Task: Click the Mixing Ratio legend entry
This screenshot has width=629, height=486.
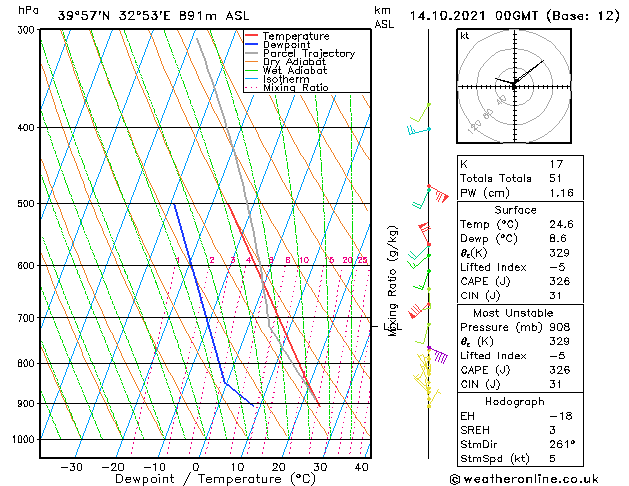Action: (287, 87)
